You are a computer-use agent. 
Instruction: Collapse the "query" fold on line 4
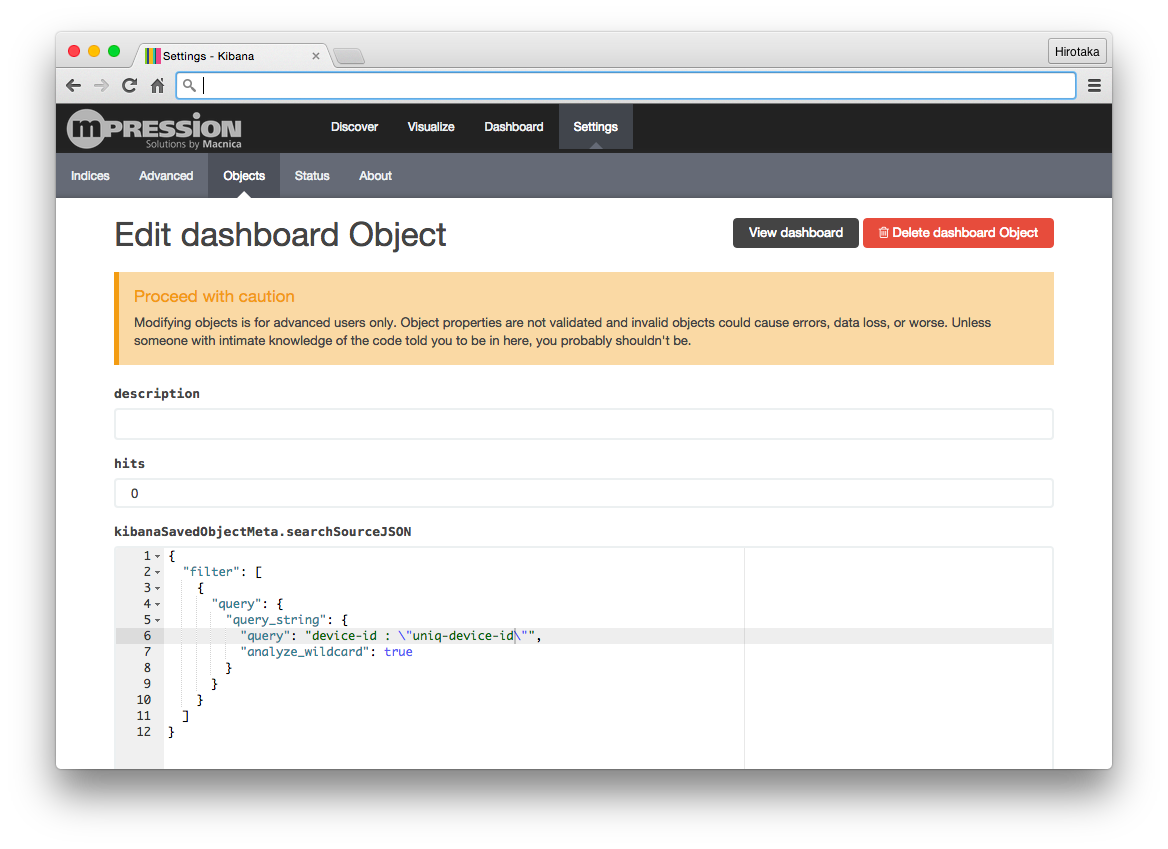coord(158,605)
